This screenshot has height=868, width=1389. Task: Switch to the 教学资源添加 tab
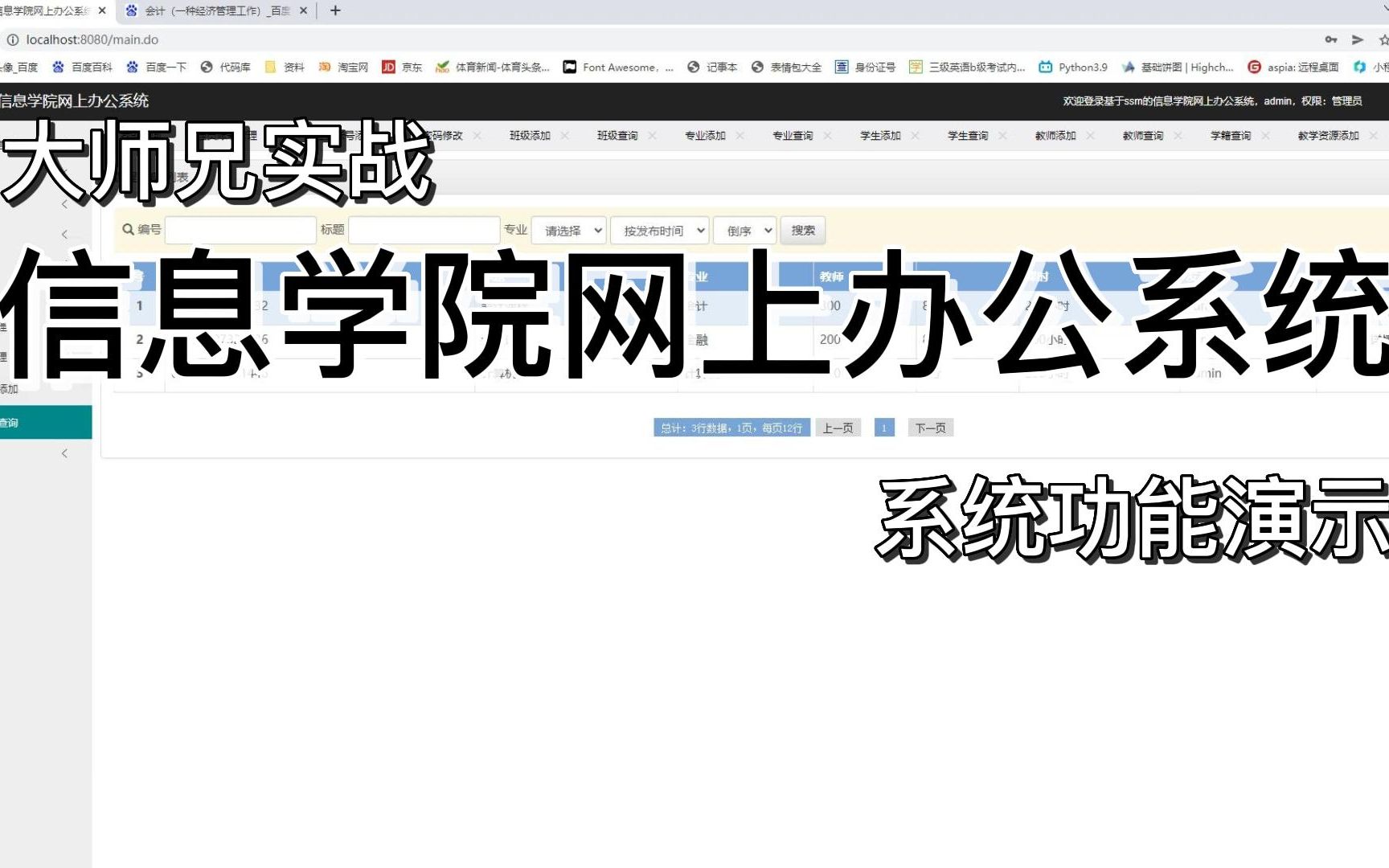[x=1328, y=136]
